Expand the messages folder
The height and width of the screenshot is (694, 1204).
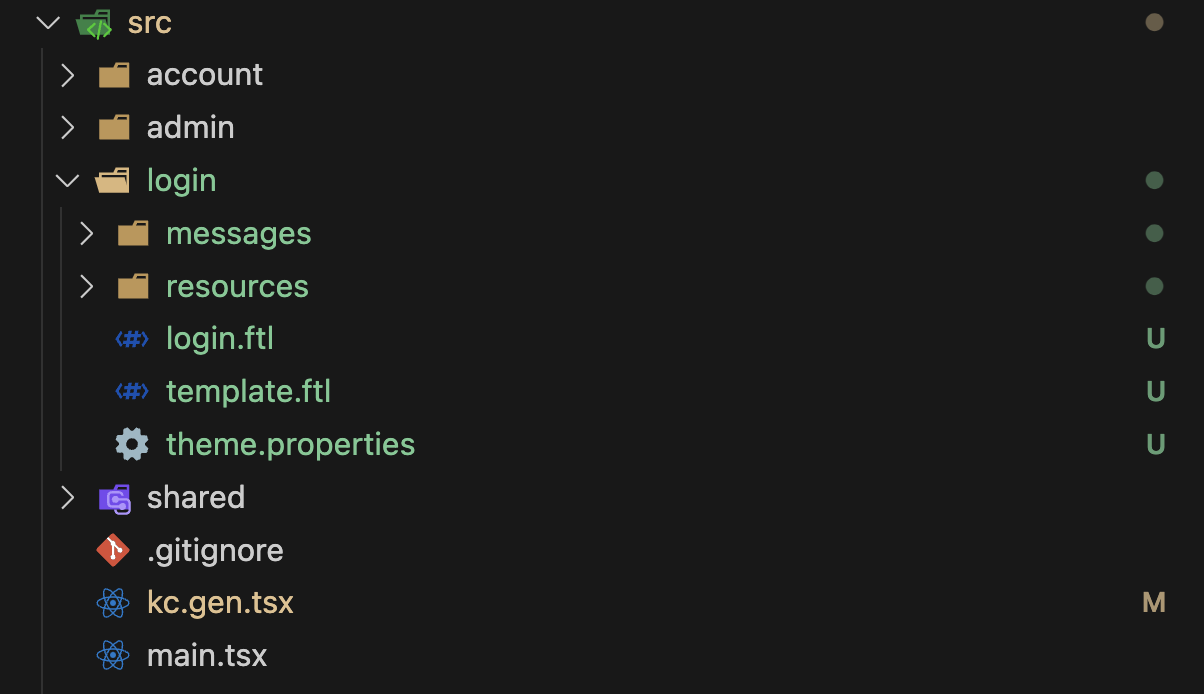[x=86, y=233]
